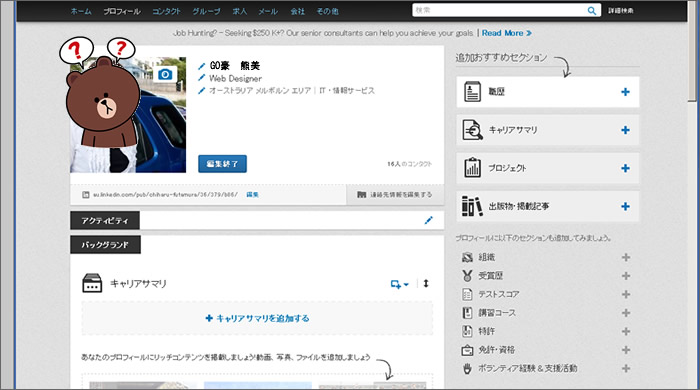Edit location and industry pencil icon
Screen dimensions: 700x390
point(201,91)
